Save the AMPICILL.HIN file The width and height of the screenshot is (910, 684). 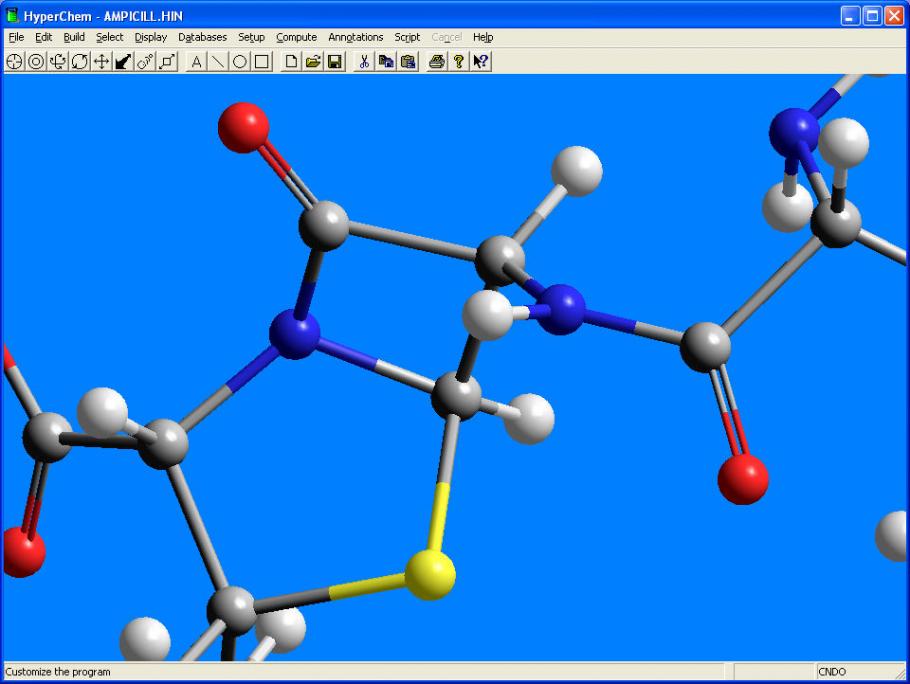coord(335,61)
